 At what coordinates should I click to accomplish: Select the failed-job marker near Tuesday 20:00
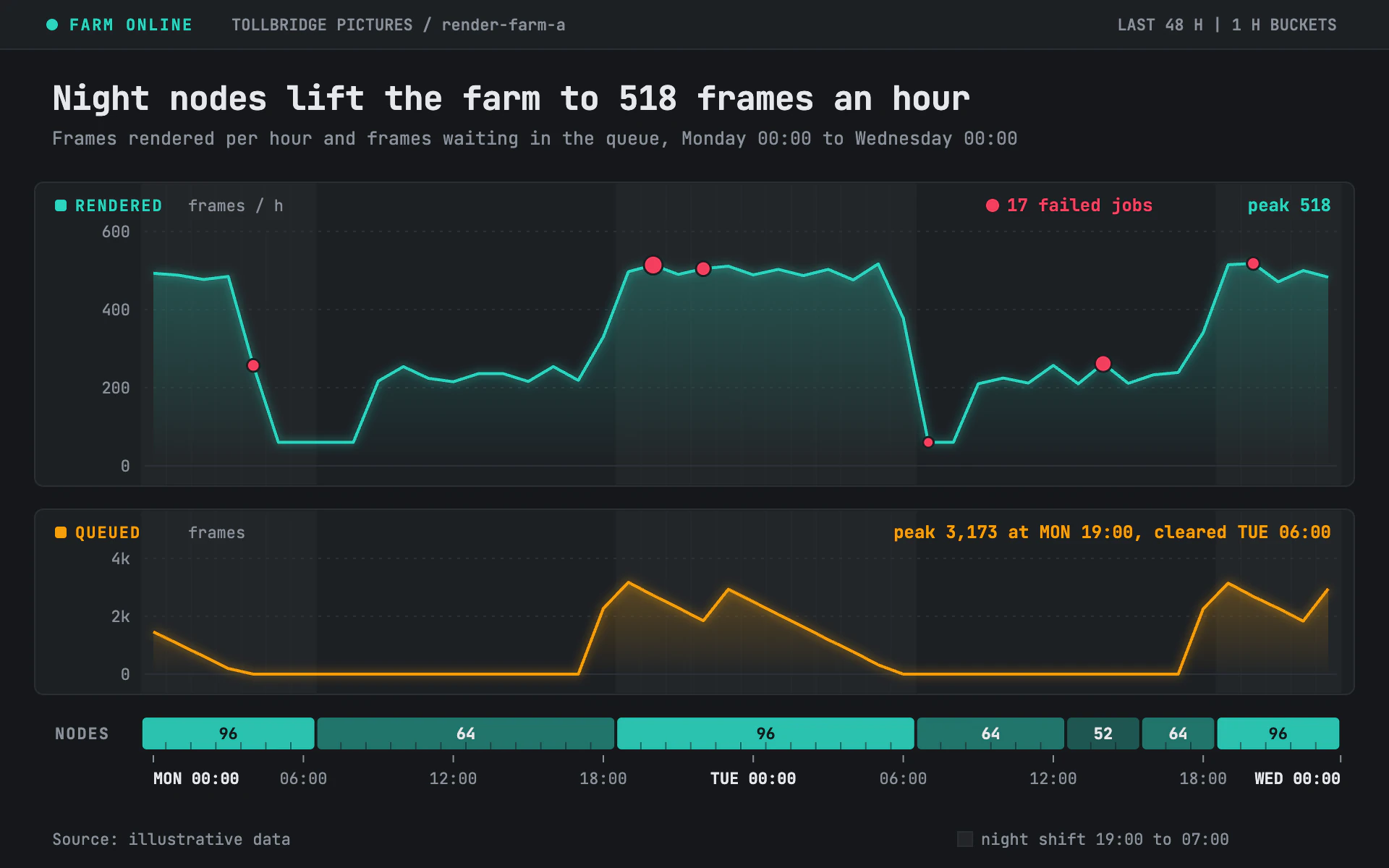pyautogui.click(x=1253, y=264)
